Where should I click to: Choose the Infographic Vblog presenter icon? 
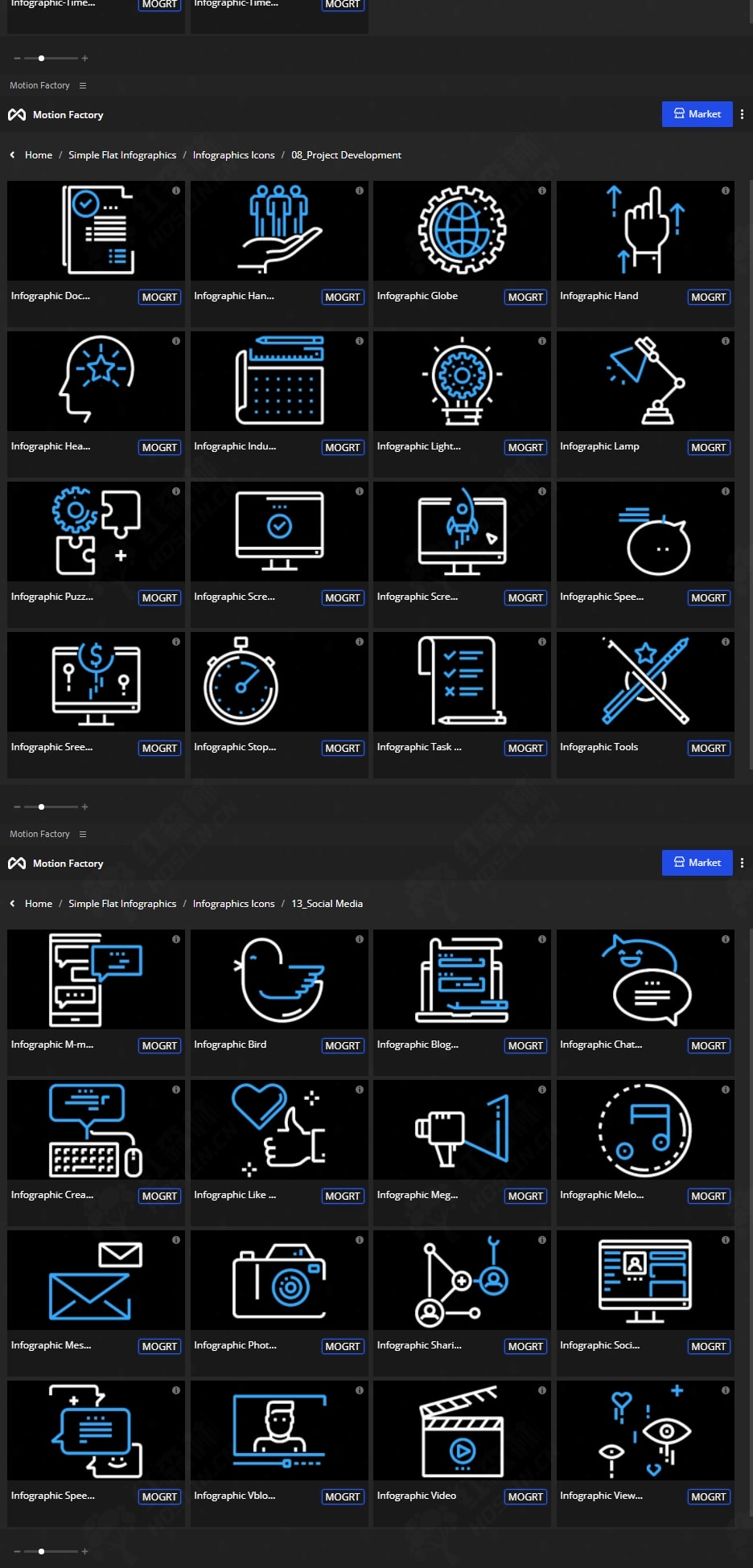(279, 1430)
